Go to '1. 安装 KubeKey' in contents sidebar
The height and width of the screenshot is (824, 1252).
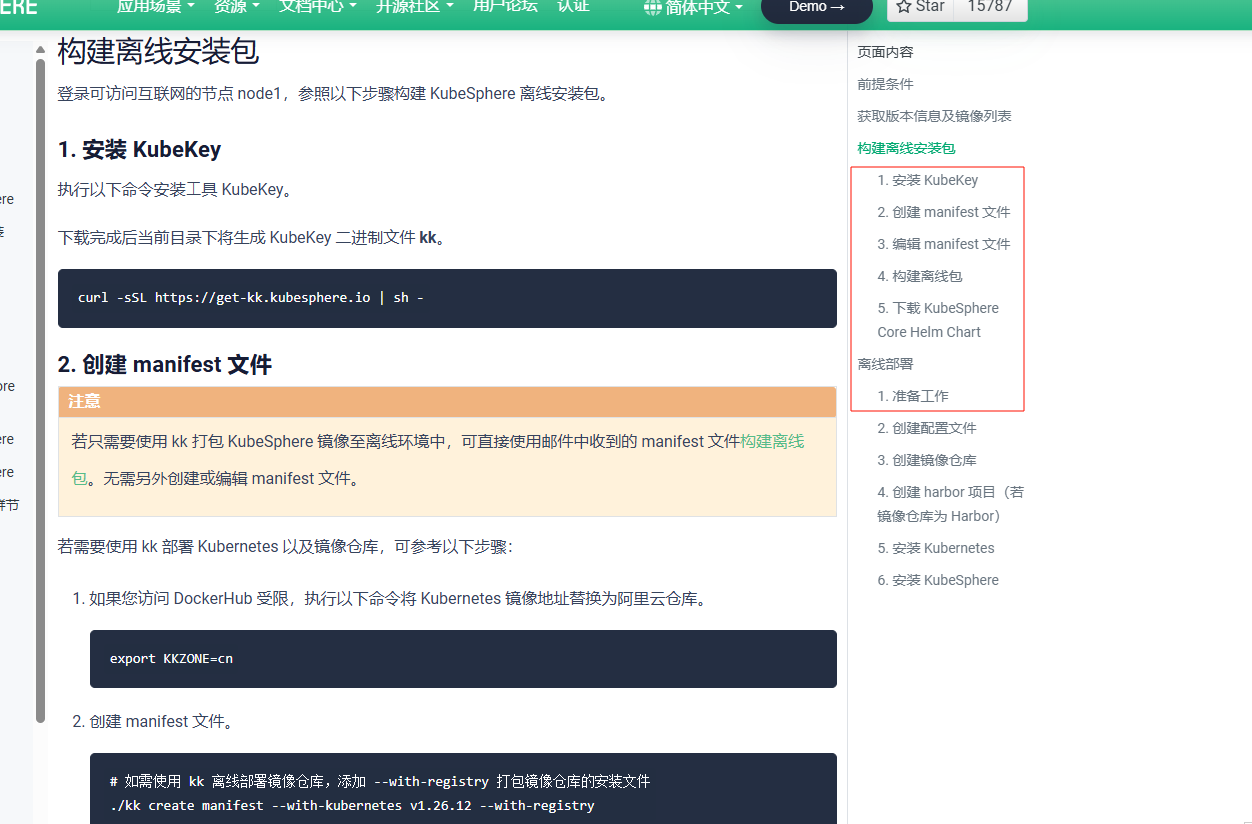pos(927,180)
